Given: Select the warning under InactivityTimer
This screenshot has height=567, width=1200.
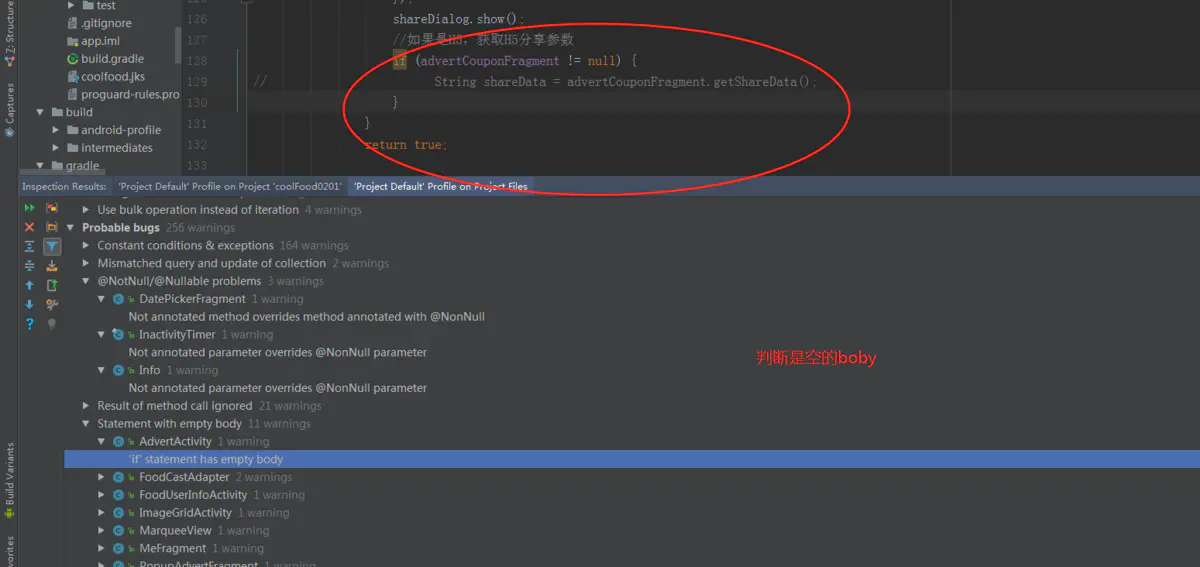Looking at the screenshot, I should point(278,353).
